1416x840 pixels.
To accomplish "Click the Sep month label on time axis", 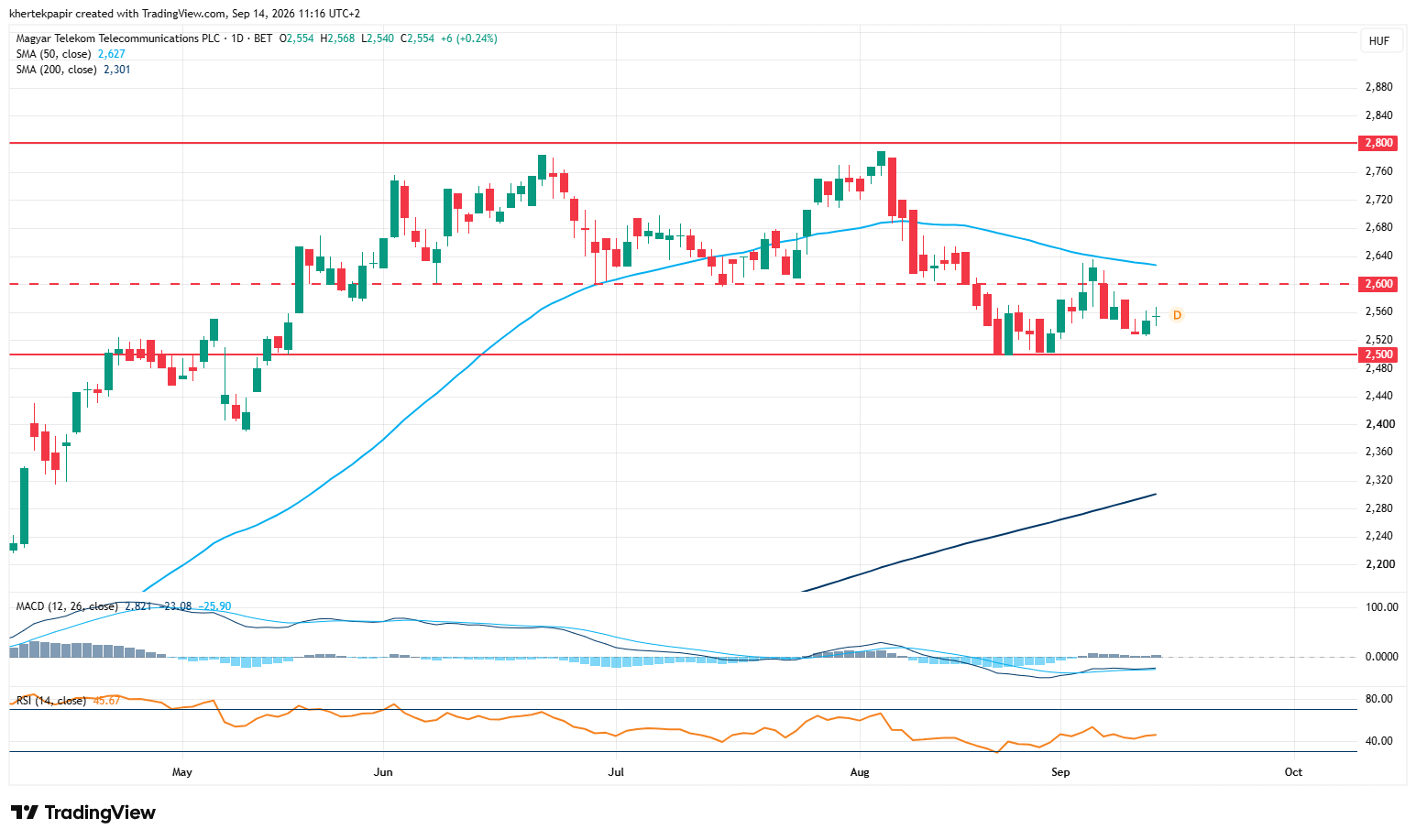I will coord(1060,772).
